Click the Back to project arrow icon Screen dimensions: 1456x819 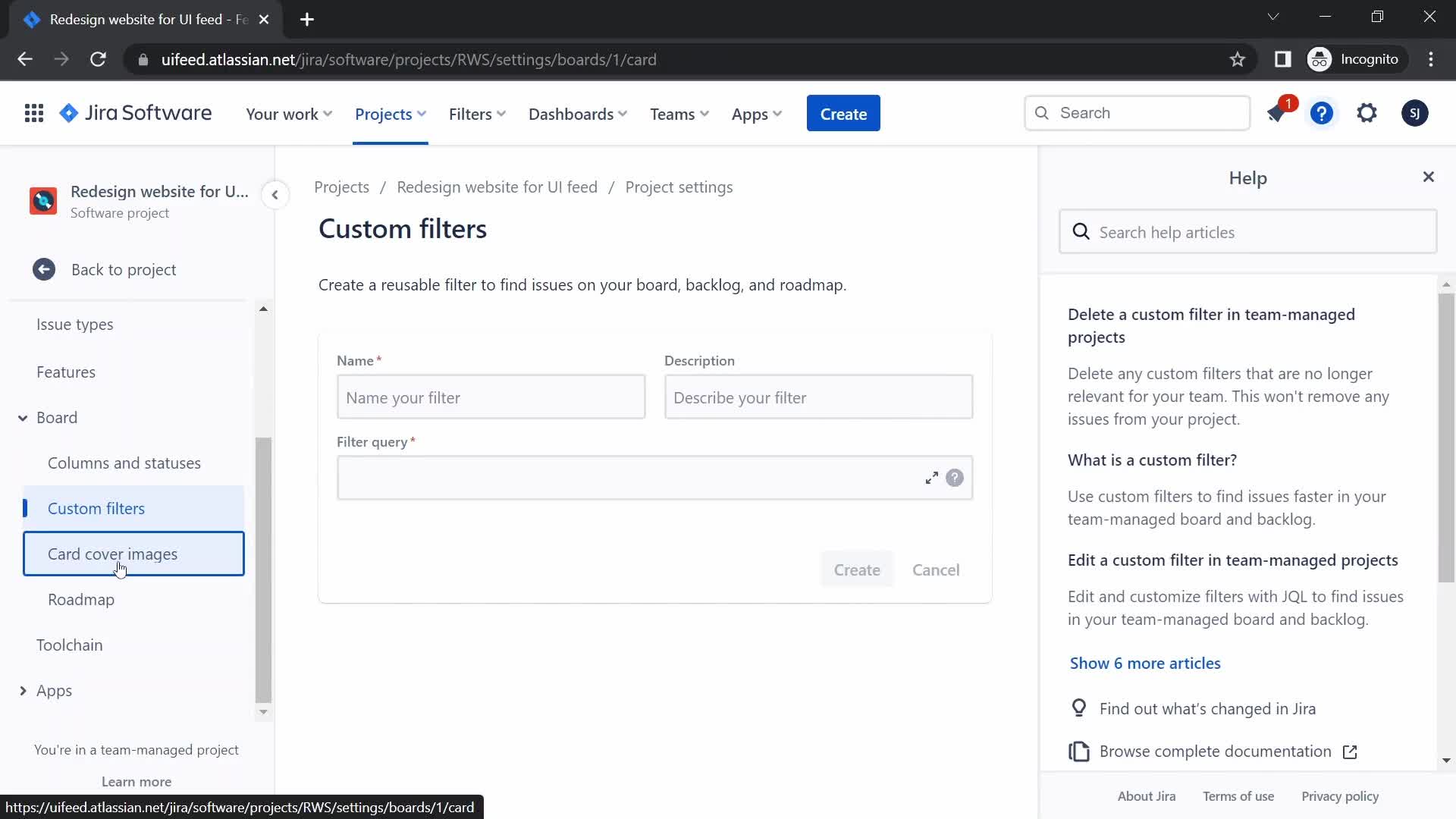pyautogui.click(x=44, y=269)
